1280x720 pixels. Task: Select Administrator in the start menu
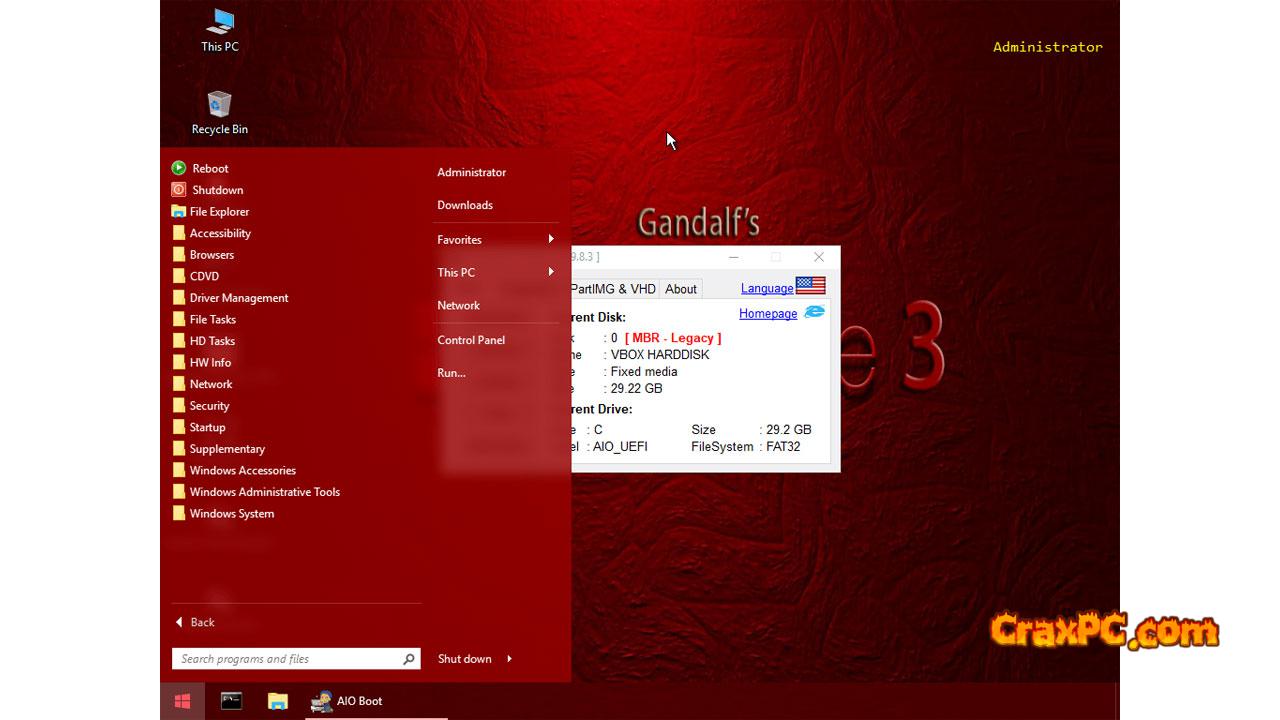point(472,172)
